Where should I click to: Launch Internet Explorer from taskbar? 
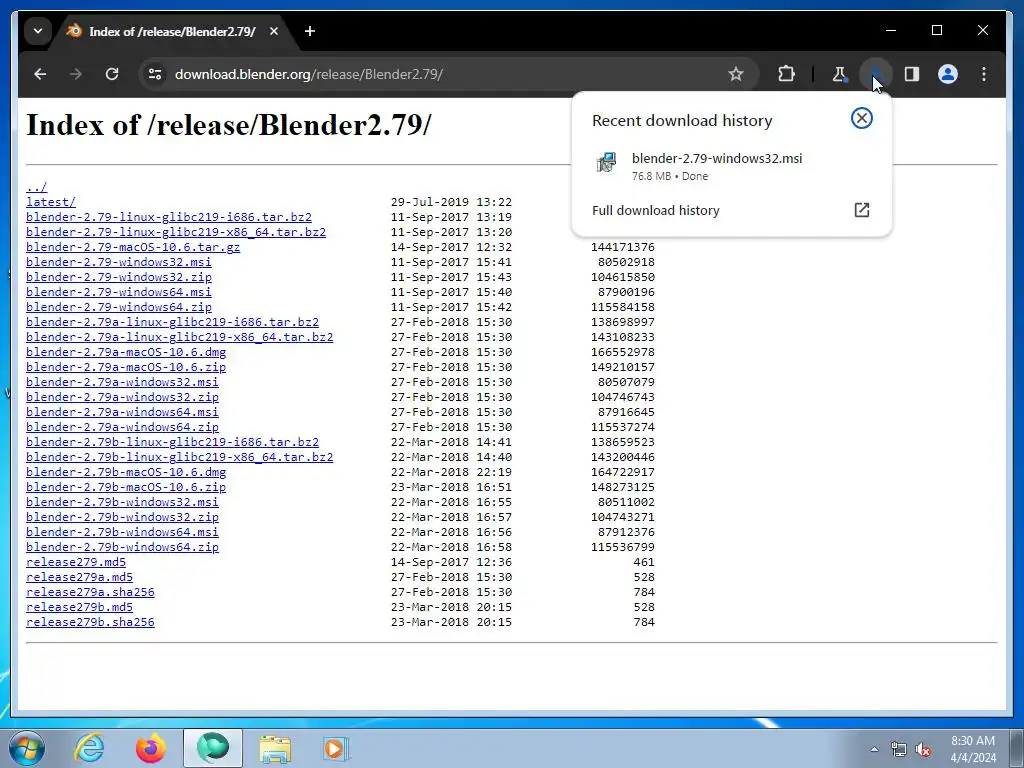[89, 748]
